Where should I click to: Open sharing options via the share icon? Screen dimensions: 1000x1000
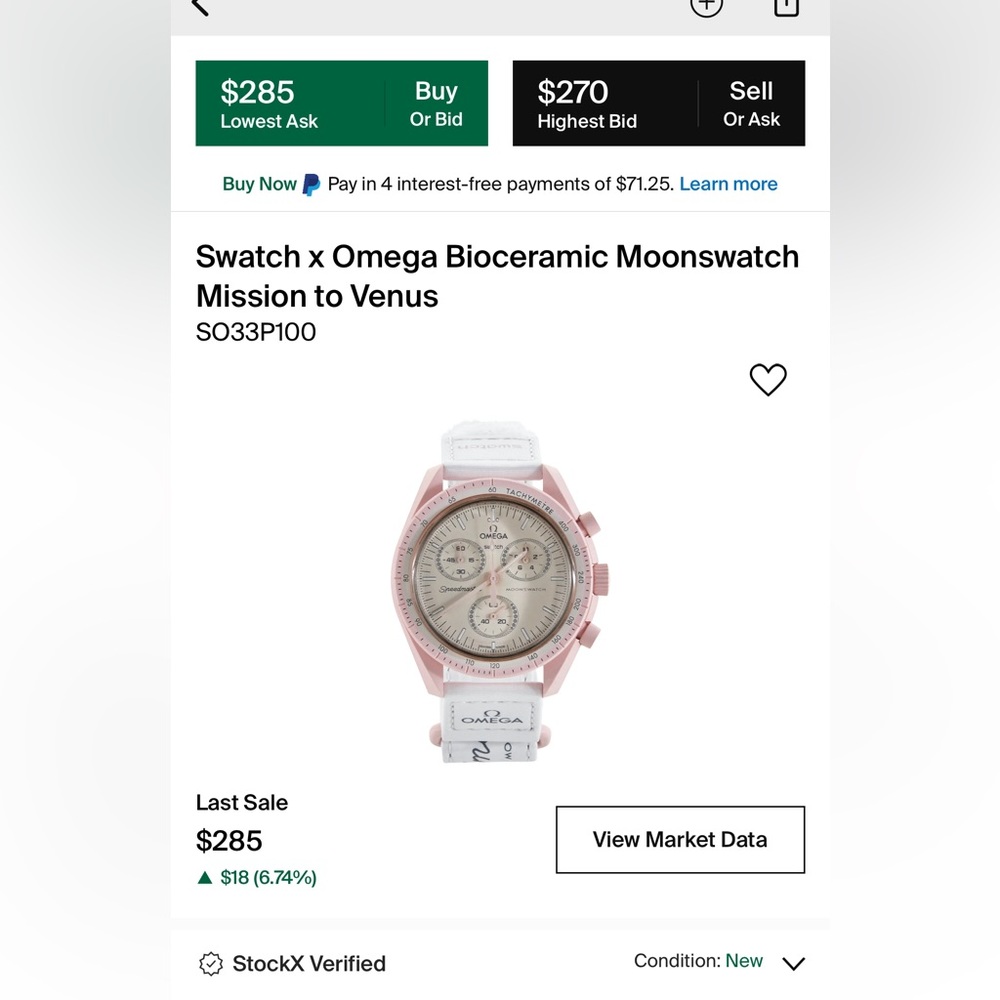coord(786,8)
